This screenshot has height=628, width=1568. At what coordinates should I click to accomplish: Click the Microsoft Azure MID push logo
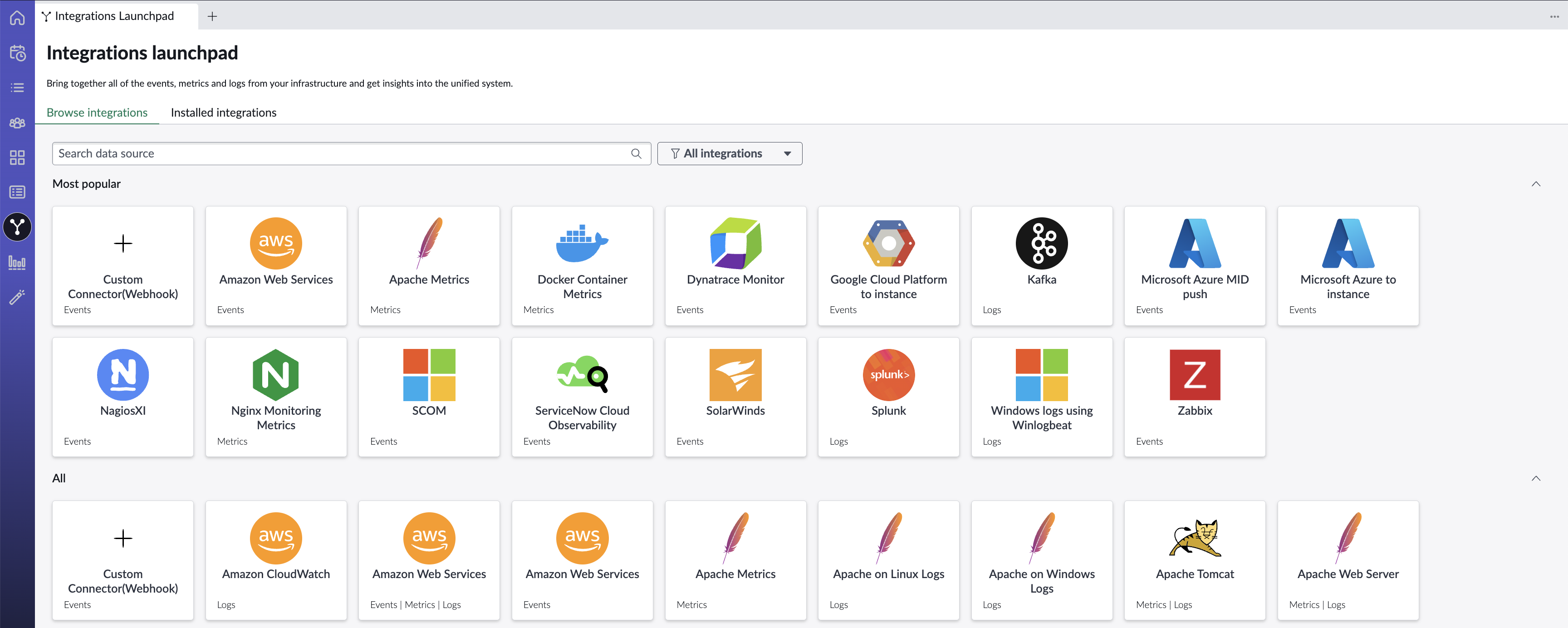point(1195,243)
